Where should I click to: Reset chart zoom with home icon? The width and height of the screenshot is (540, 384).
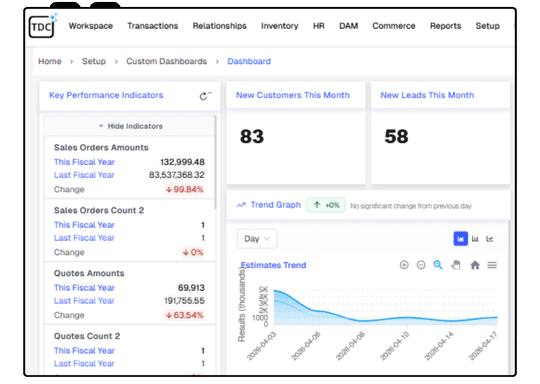coord(475,265)
